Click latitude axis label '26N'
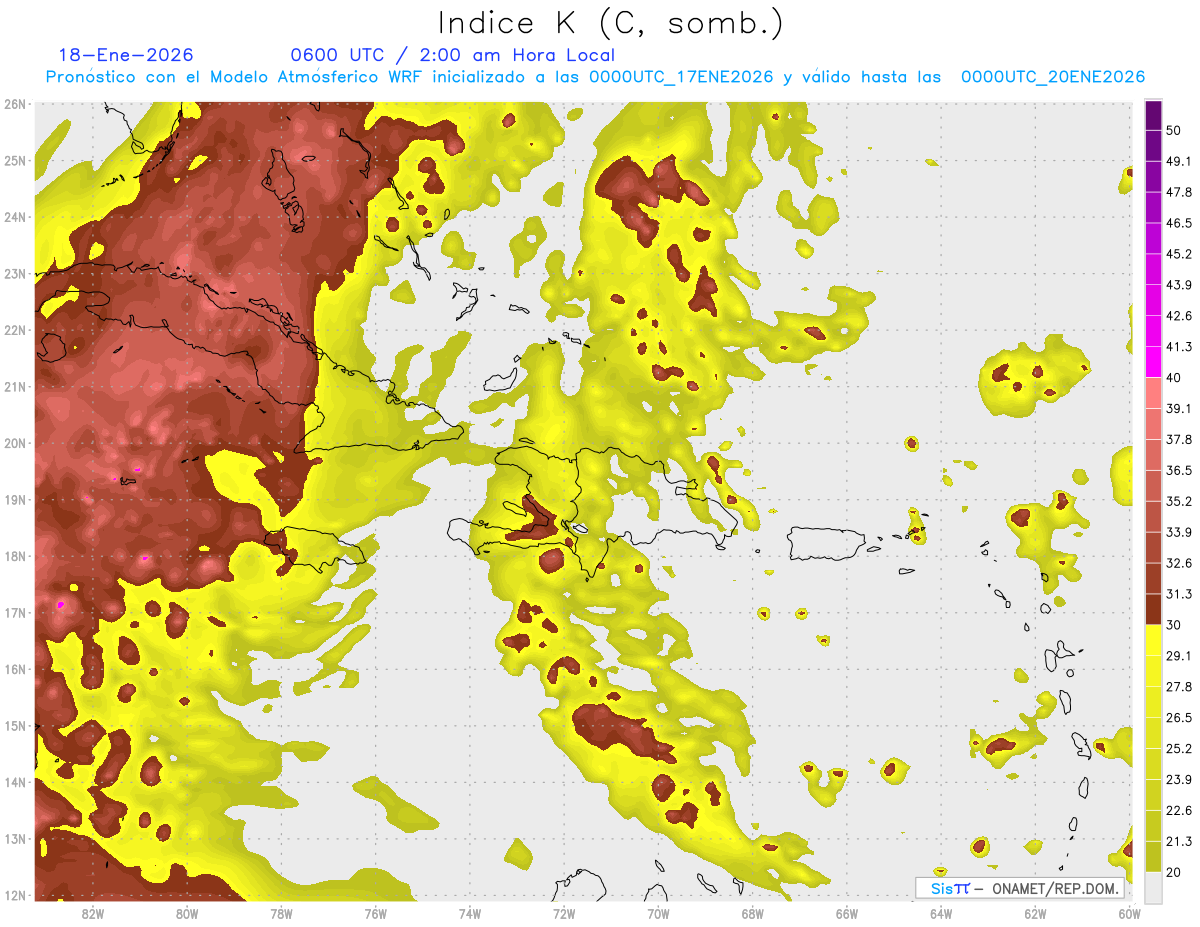 point(14,104)
